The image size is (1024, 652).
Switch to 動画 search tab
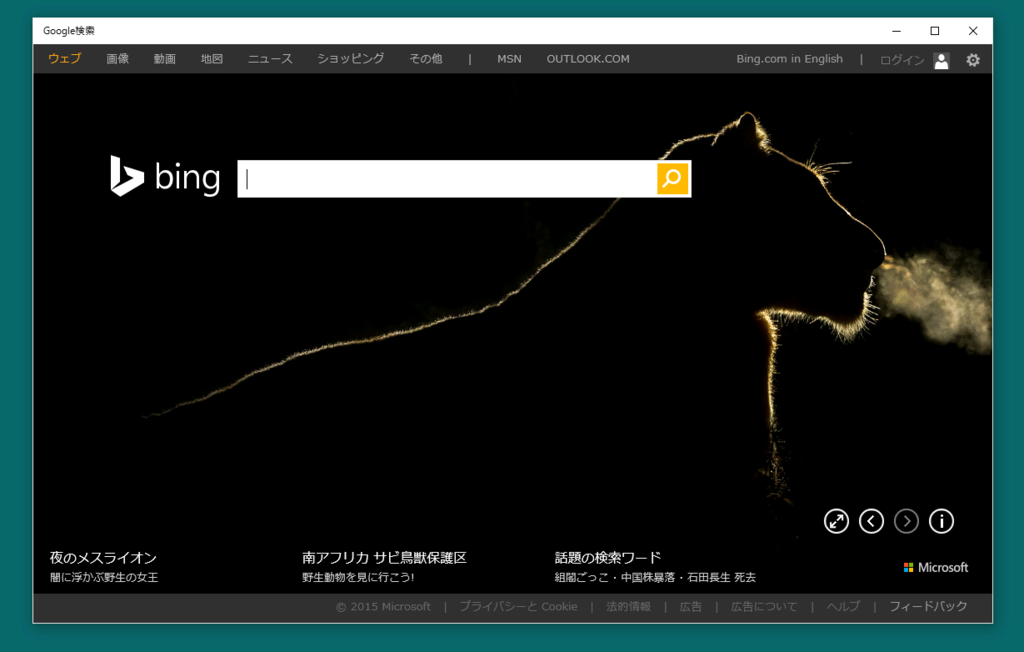click(165, 59)
